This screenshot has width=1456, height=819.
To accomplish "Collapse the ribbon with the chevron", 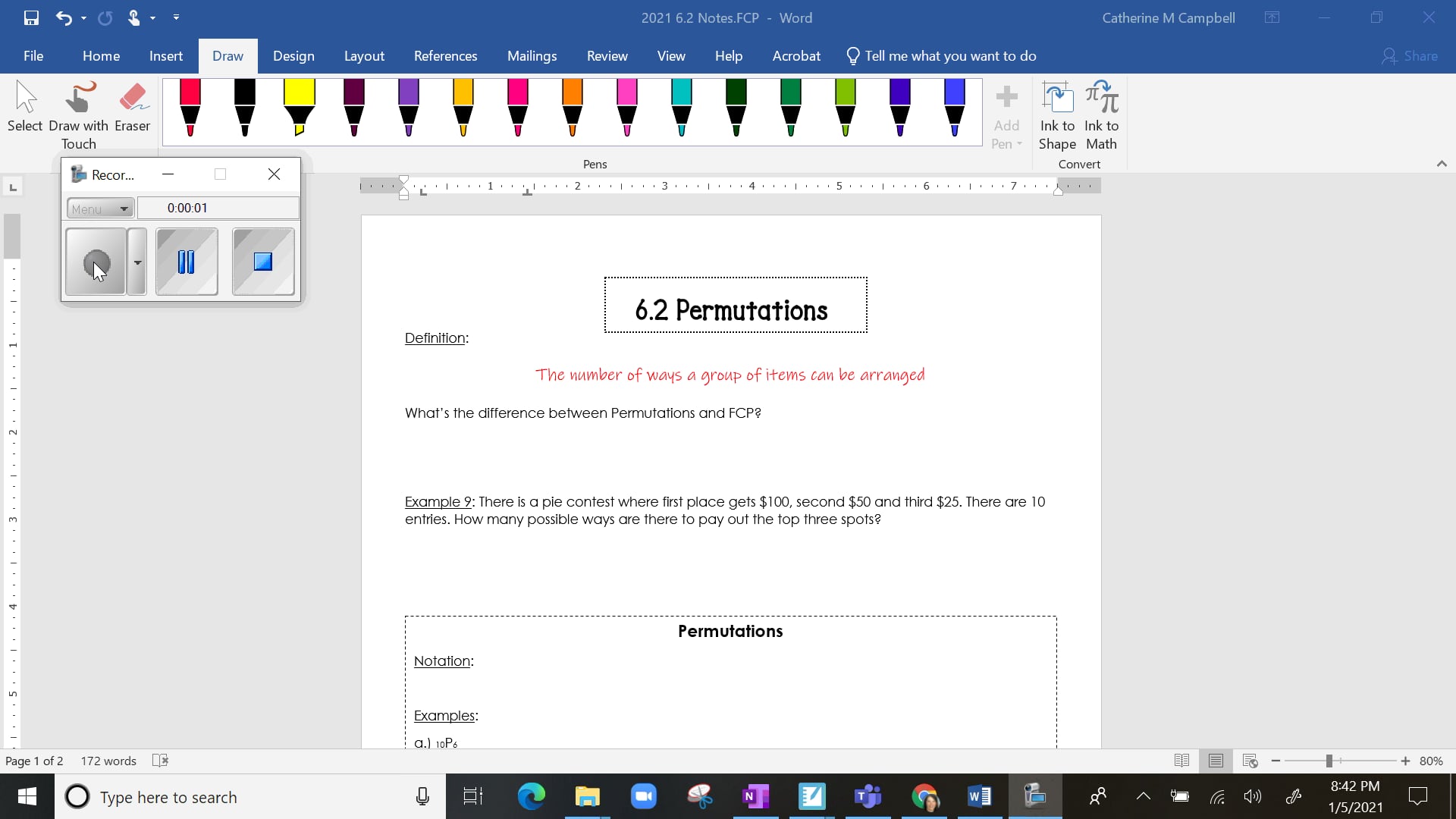I will tap(1442, 163).
